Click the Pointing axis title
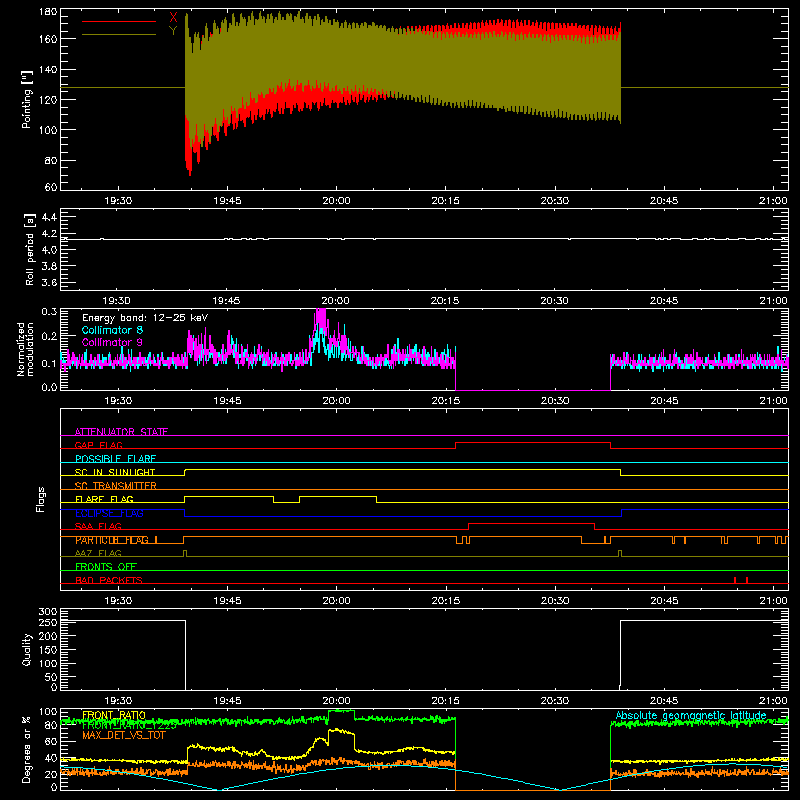This screenshot has height=800, width=800. [27, 99]
